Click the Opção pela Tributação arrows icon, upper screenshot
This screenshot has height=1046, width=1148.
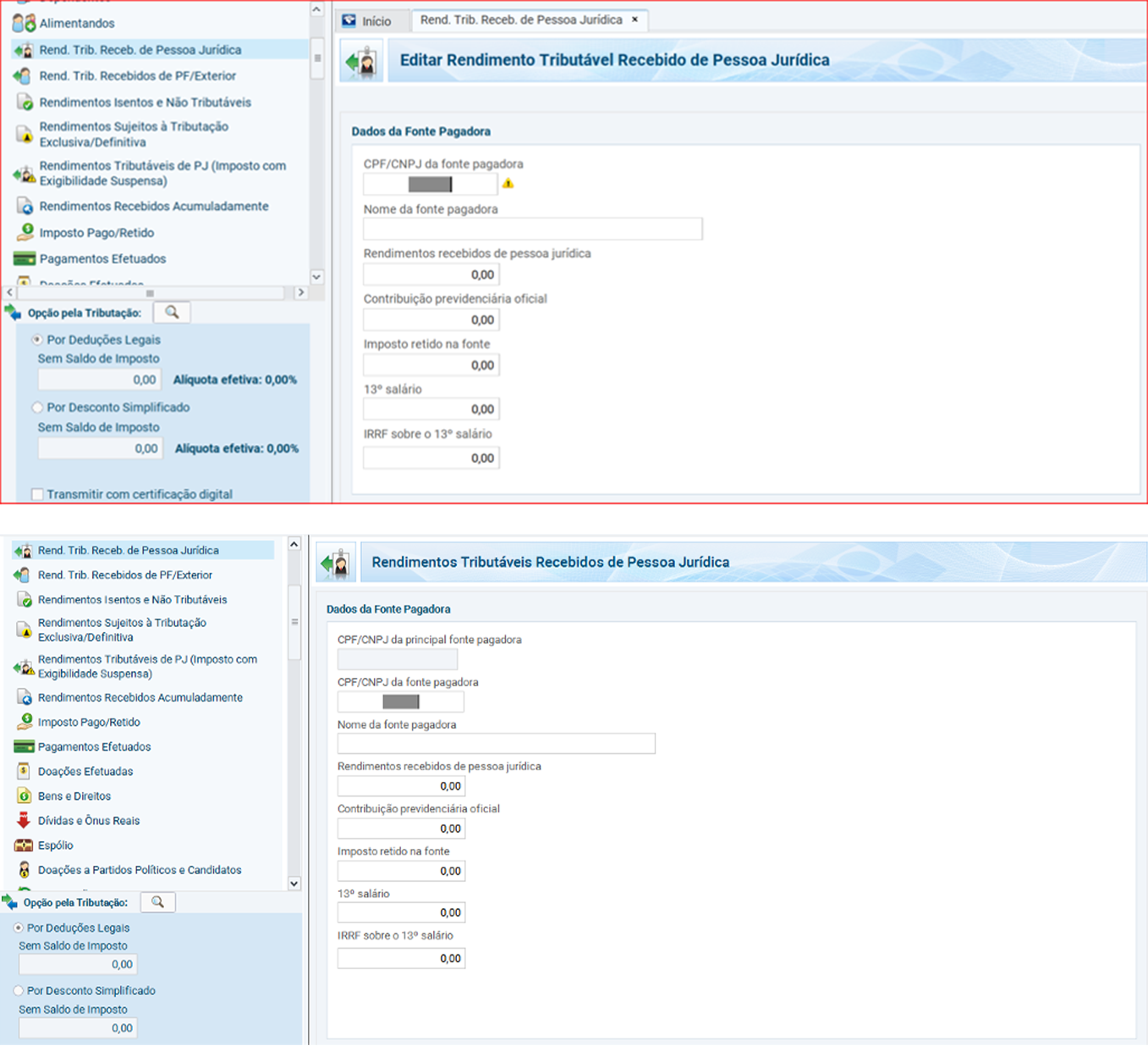tap(13, 312)
